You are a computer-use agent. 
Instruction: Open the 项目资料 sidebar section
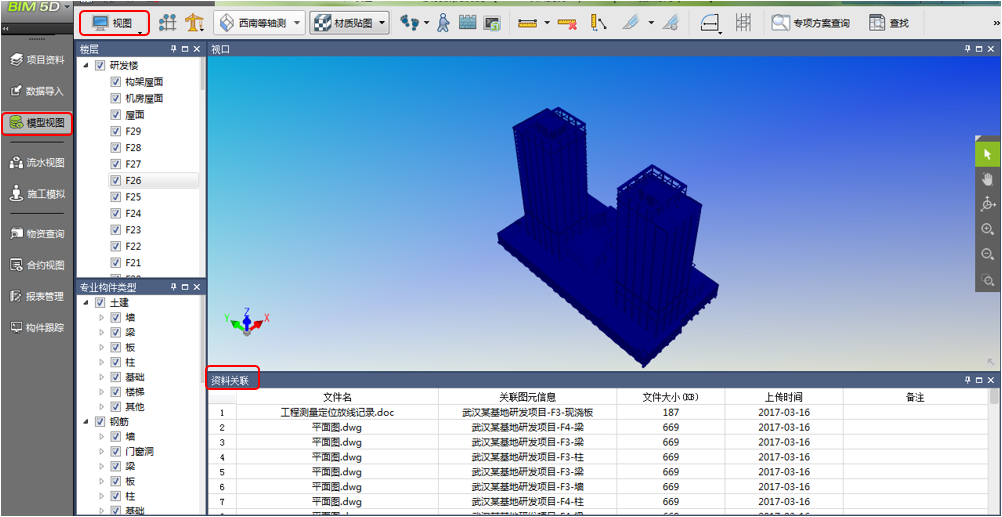tap(37, 60)
